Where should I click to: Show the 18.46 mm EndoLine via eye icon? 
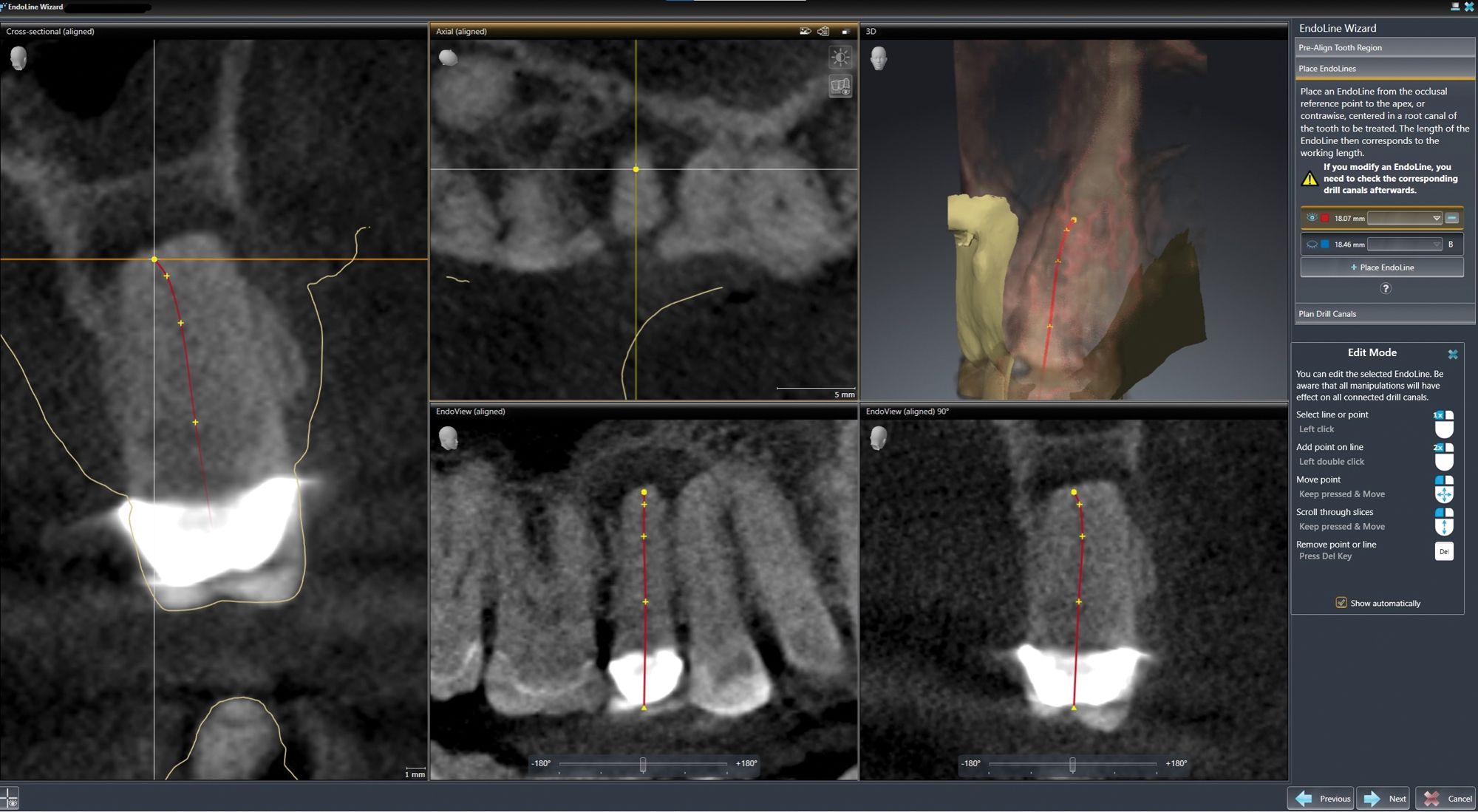[x=1312, y=244]
